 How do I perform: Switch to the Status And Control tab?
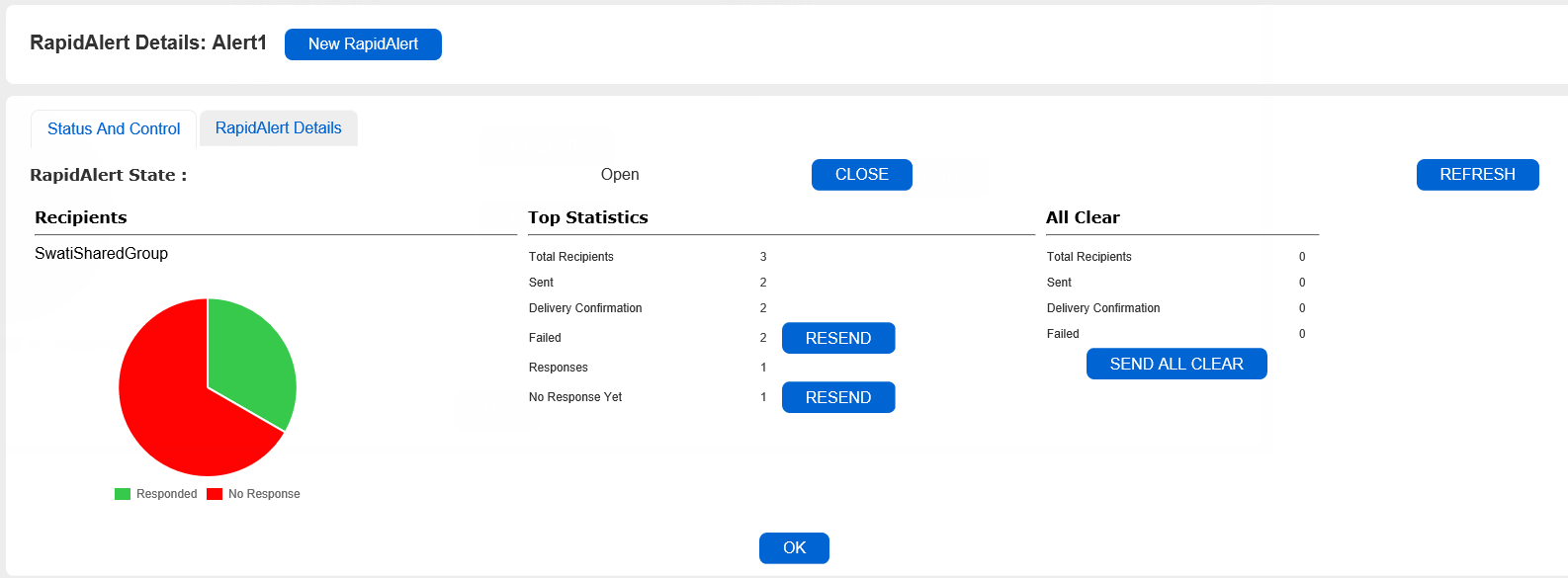[x=114, y=128]
